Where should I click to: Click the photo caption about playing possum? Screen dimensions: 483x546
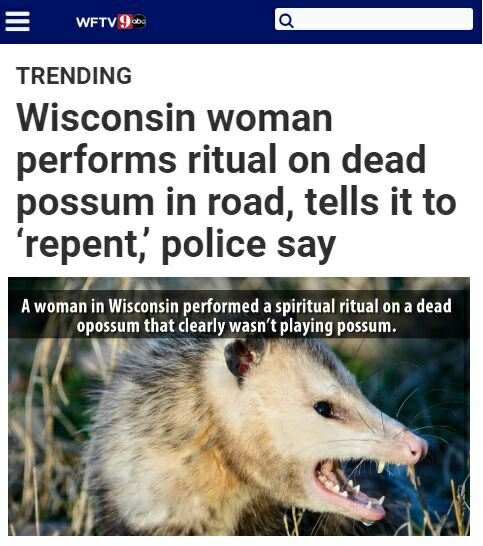236,316
